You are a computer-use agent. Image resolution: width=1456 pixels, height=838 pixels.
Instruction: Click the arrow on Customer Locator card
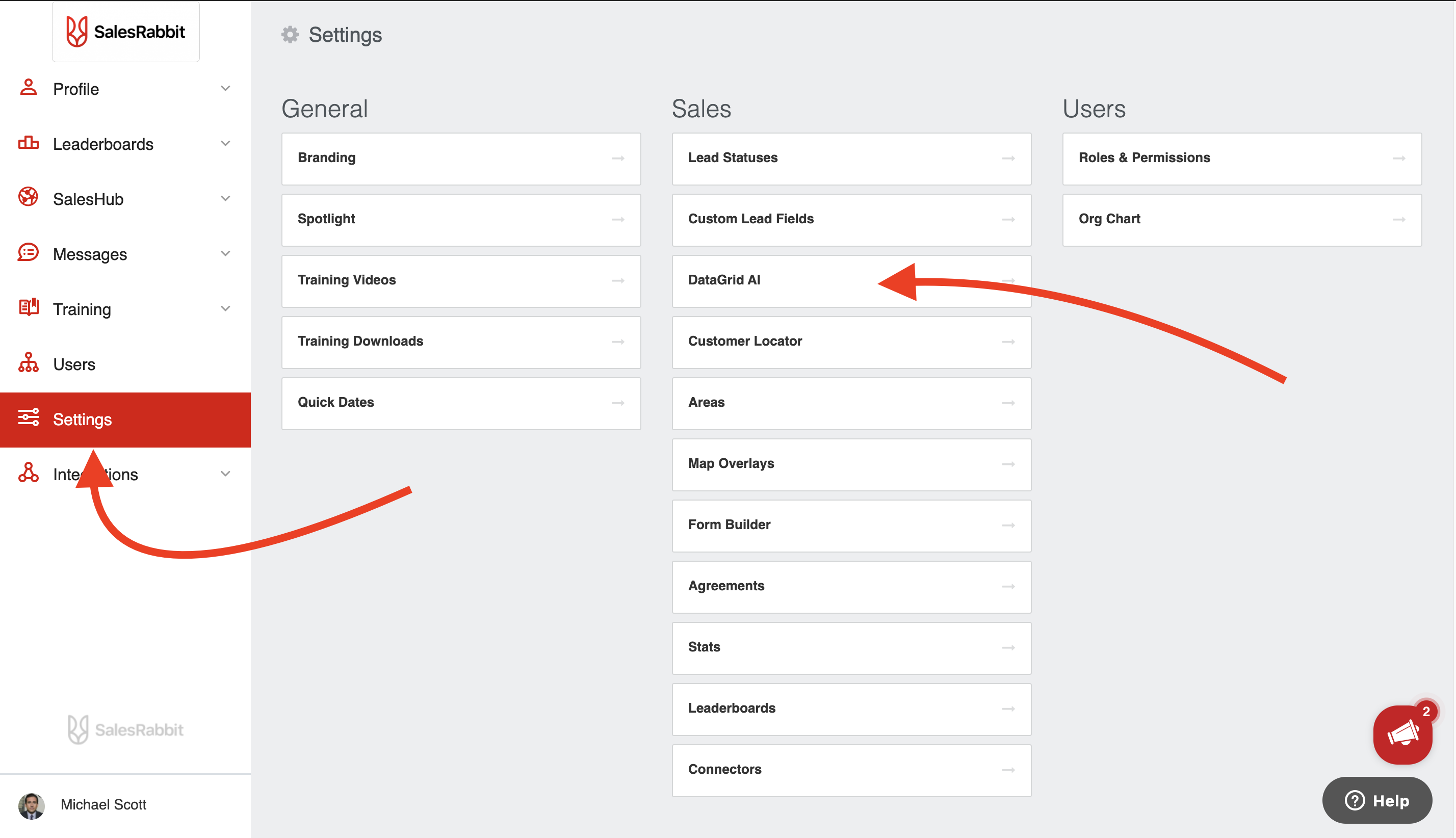point(1008,342)
